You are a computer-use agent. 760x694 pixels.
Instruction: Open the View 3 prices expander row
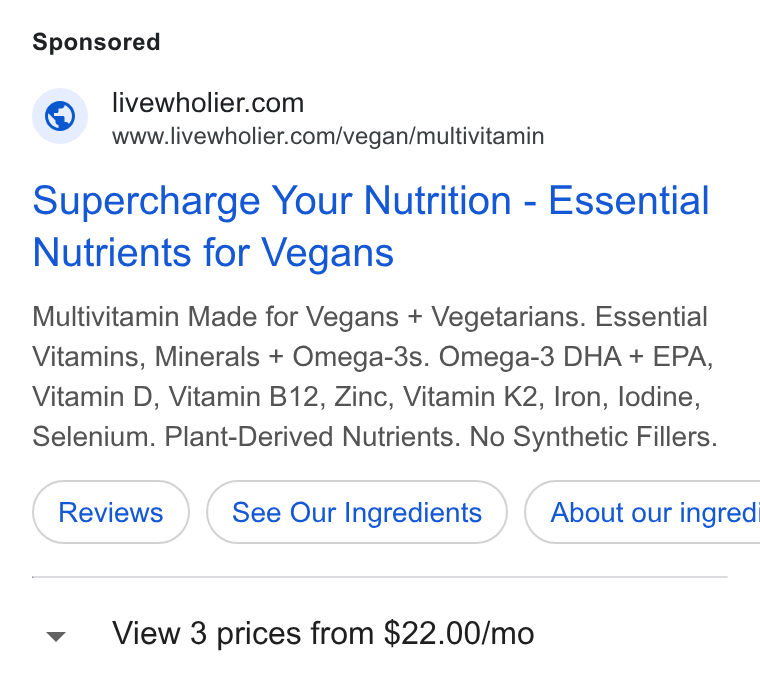(x=380, y=633)
